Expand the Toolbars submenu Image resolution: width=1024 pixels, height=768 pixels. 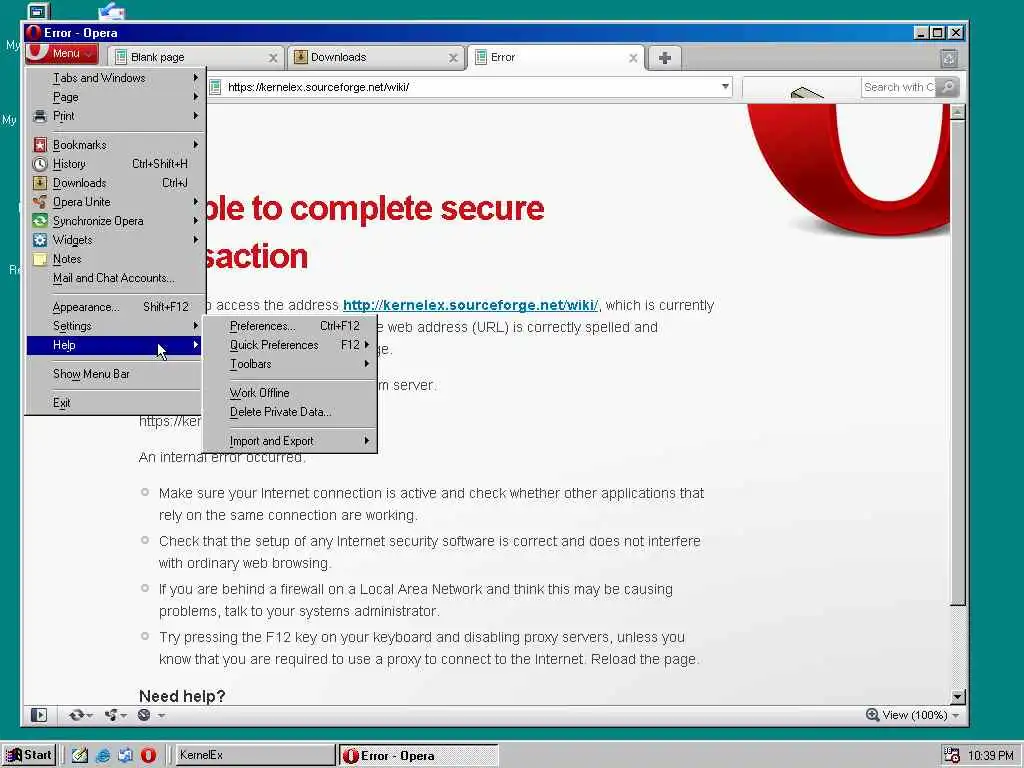[290, 364]
